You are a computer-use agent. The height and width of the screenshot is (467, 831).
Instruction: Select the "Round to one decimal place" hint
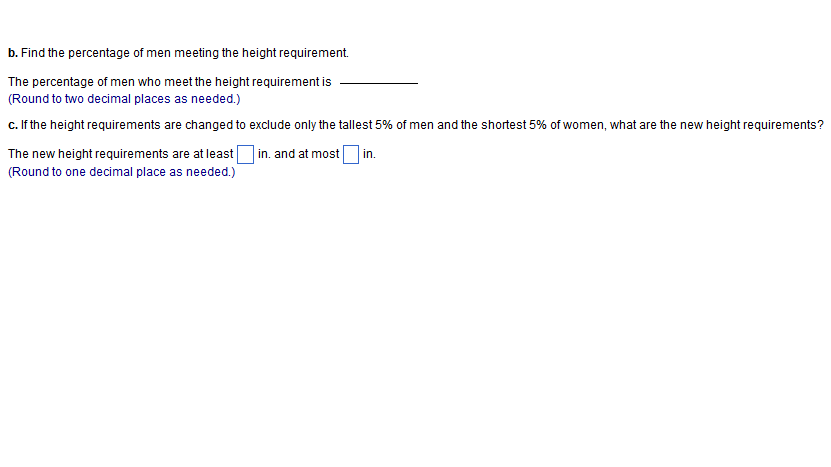[121, 172]
